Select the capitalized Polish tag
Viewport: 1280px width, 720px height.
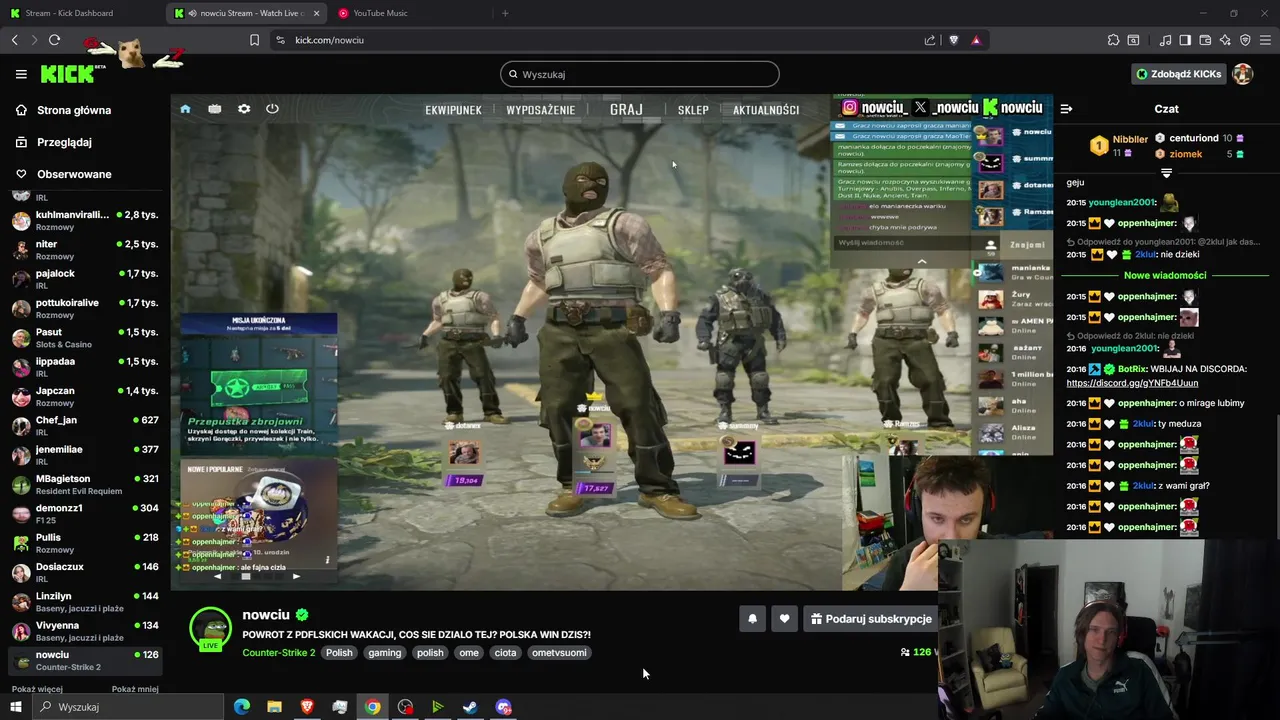point(339,653)
